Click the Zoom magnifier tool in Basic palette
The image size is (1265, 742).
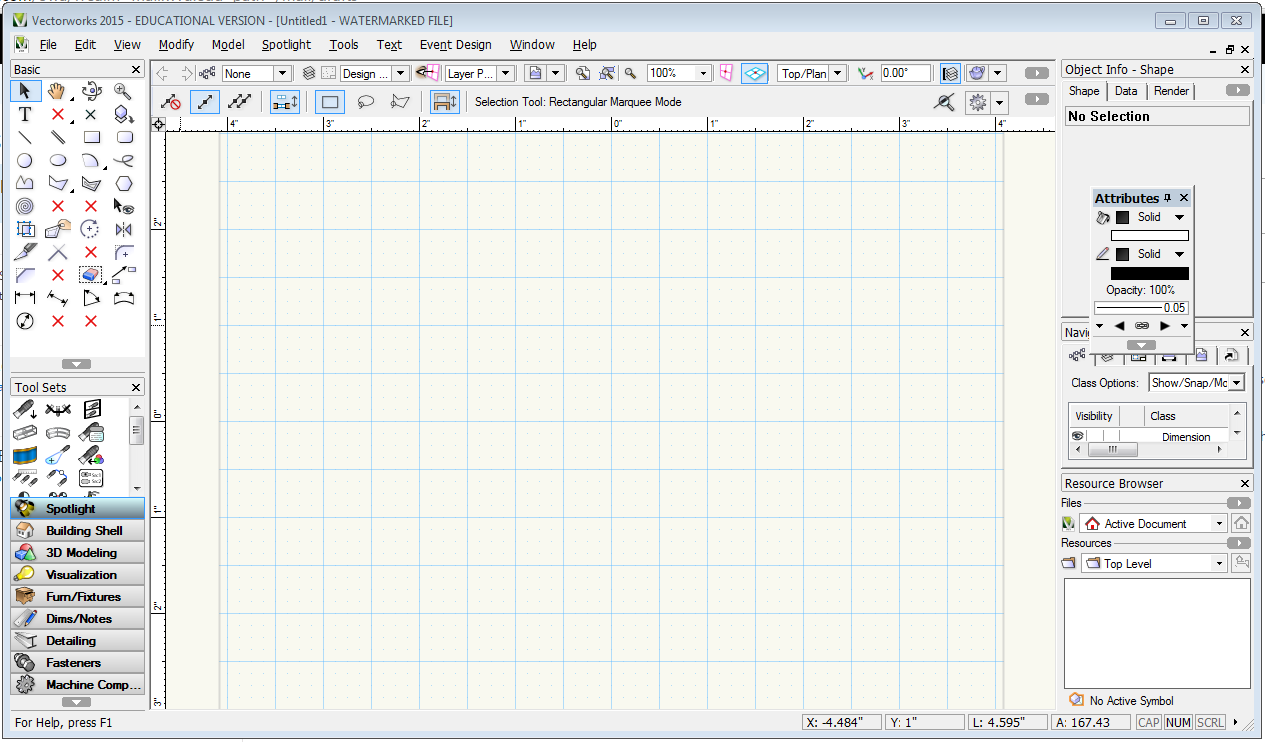tap(124, 91)
